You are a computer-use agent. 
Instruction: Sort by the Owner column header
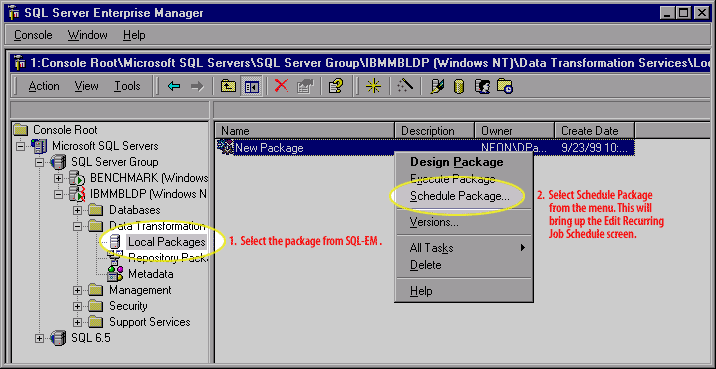[515, 131]
